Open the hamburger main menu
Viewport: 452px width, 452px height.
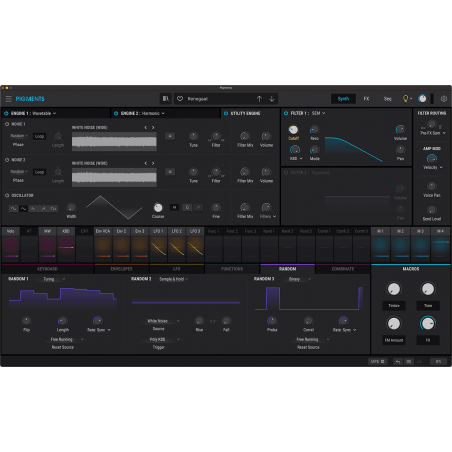pyautogui.click(x=9, y=99)
